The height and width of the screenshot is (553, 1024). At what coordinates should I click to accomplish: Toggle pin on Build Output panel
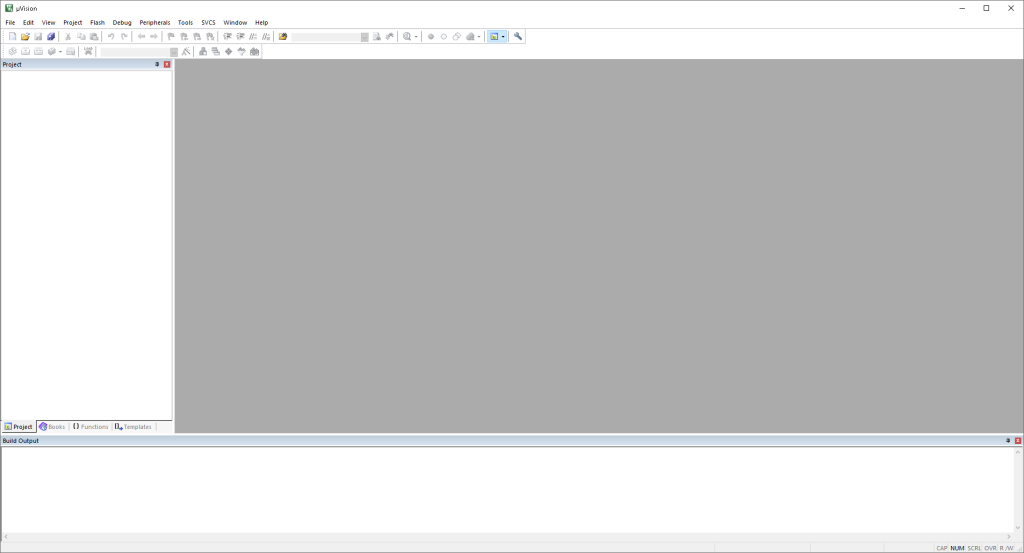1008,441
